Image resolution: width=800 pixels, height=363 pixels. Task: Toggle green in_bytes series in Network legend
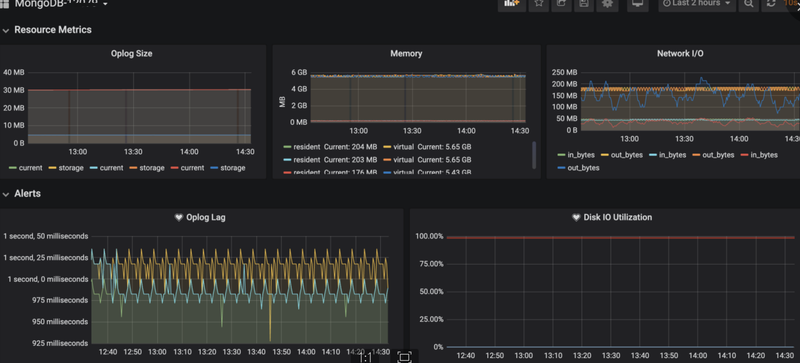pos(577,155)
